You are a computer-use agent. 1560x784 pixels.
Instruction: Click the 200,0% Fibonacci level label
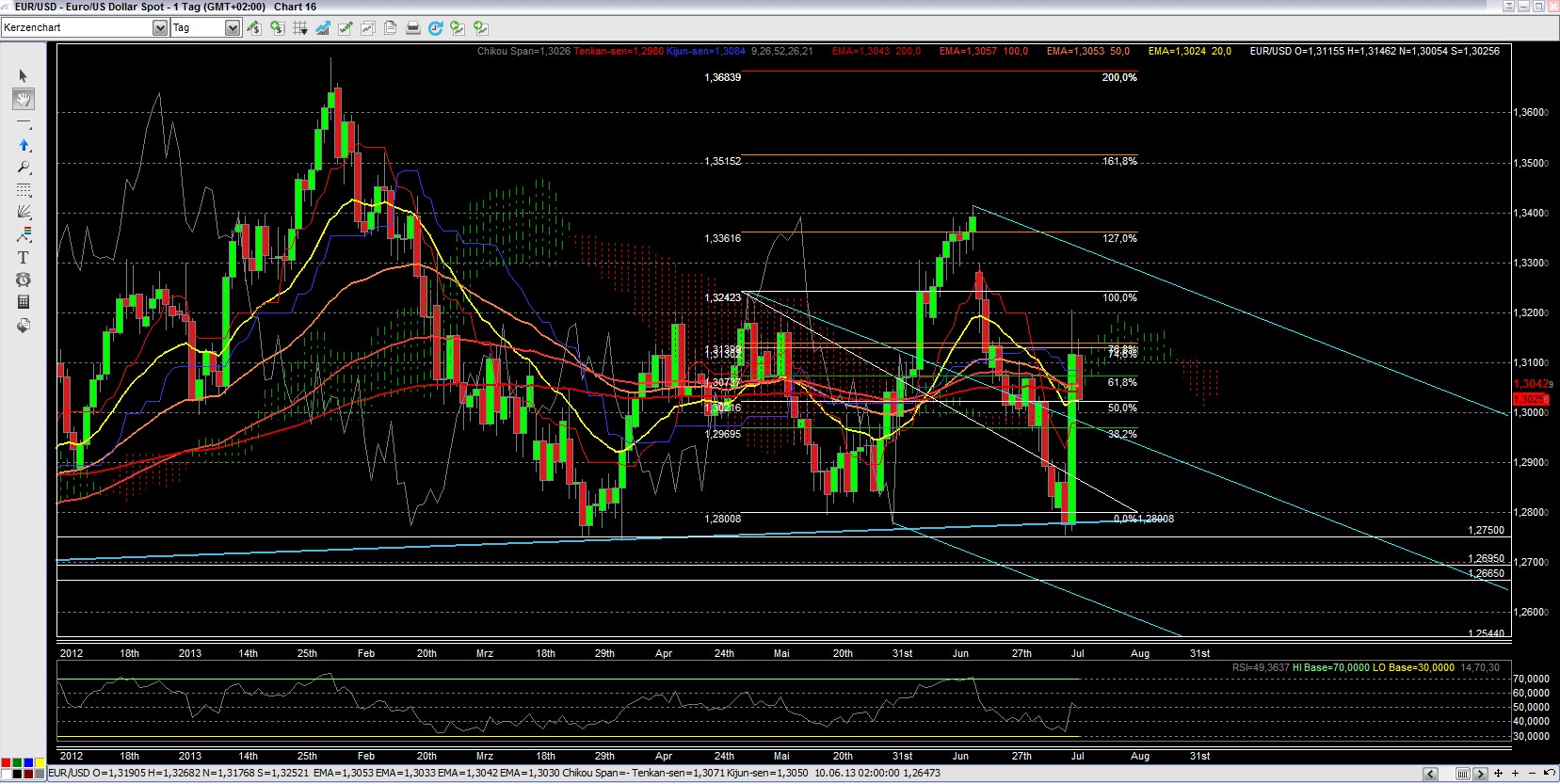tap(1118, 78)
